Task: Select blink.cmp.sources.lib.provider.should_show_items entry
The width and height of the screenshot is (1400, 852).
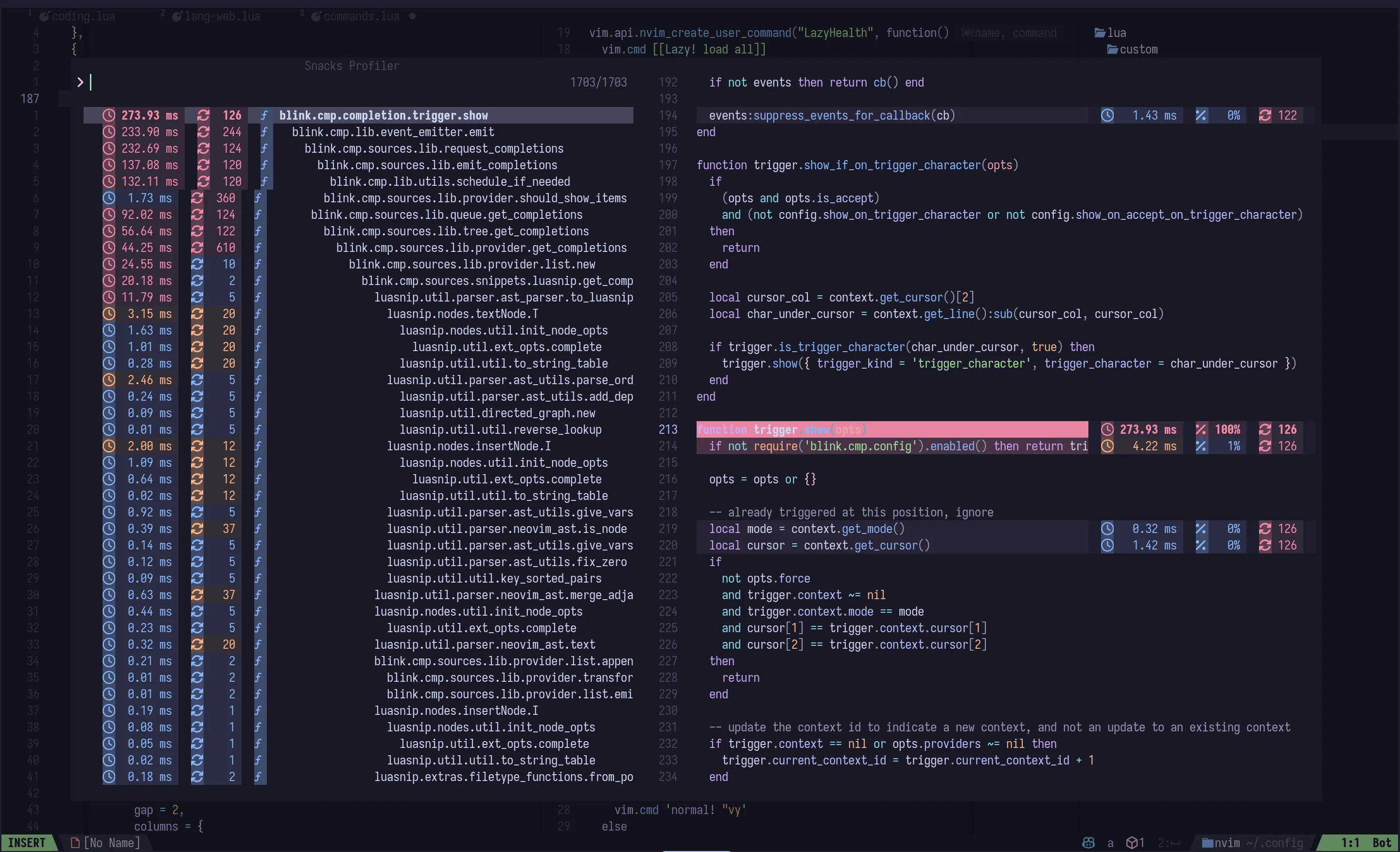Action: (359, 198)
